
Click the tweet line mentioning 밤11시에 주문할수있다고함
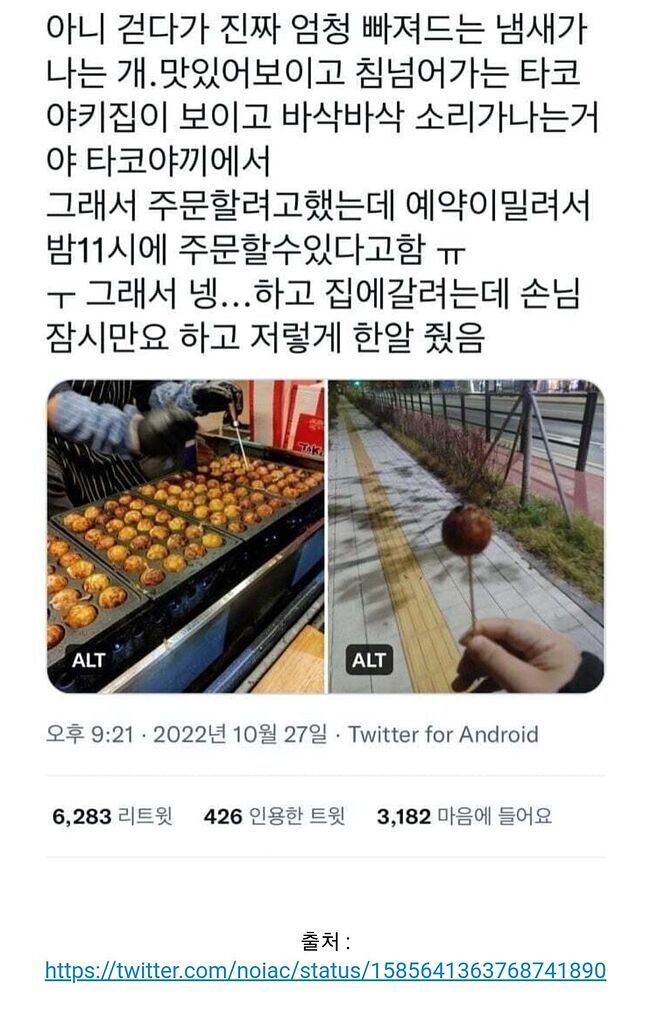pyautogui.click(x=256, y=250)
